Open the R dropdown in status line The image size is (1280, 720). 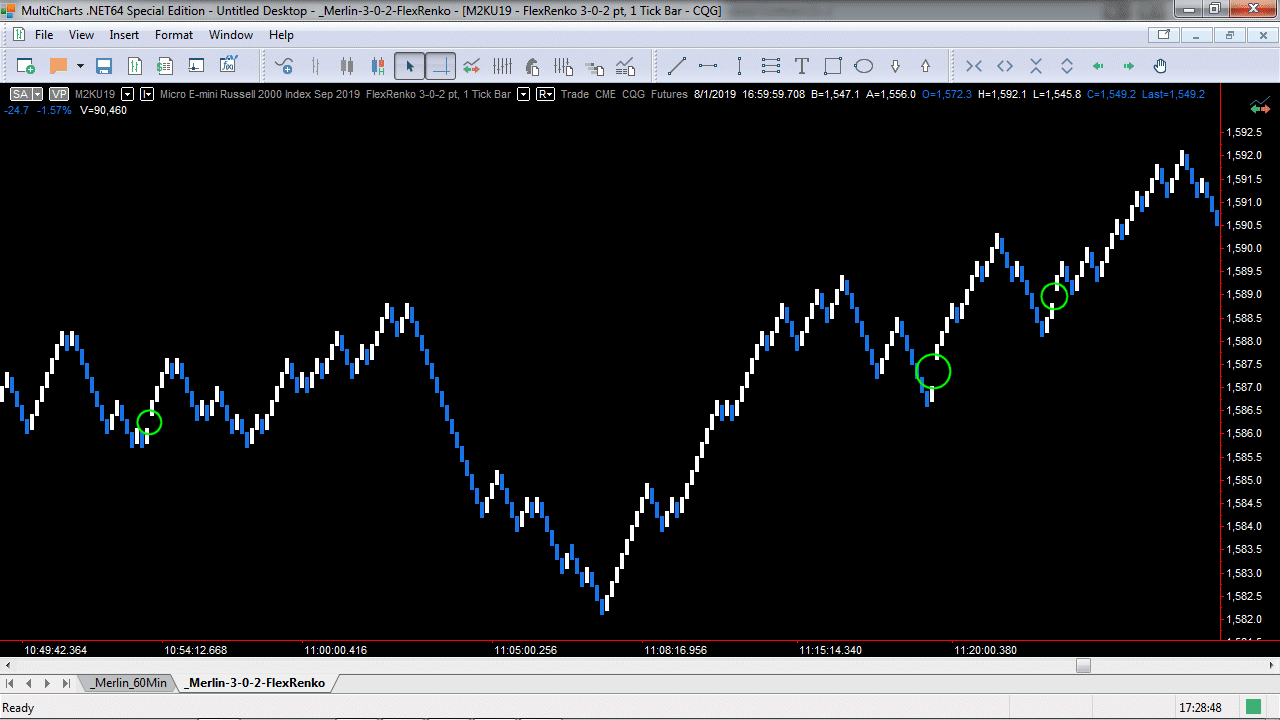coord(546,94)
